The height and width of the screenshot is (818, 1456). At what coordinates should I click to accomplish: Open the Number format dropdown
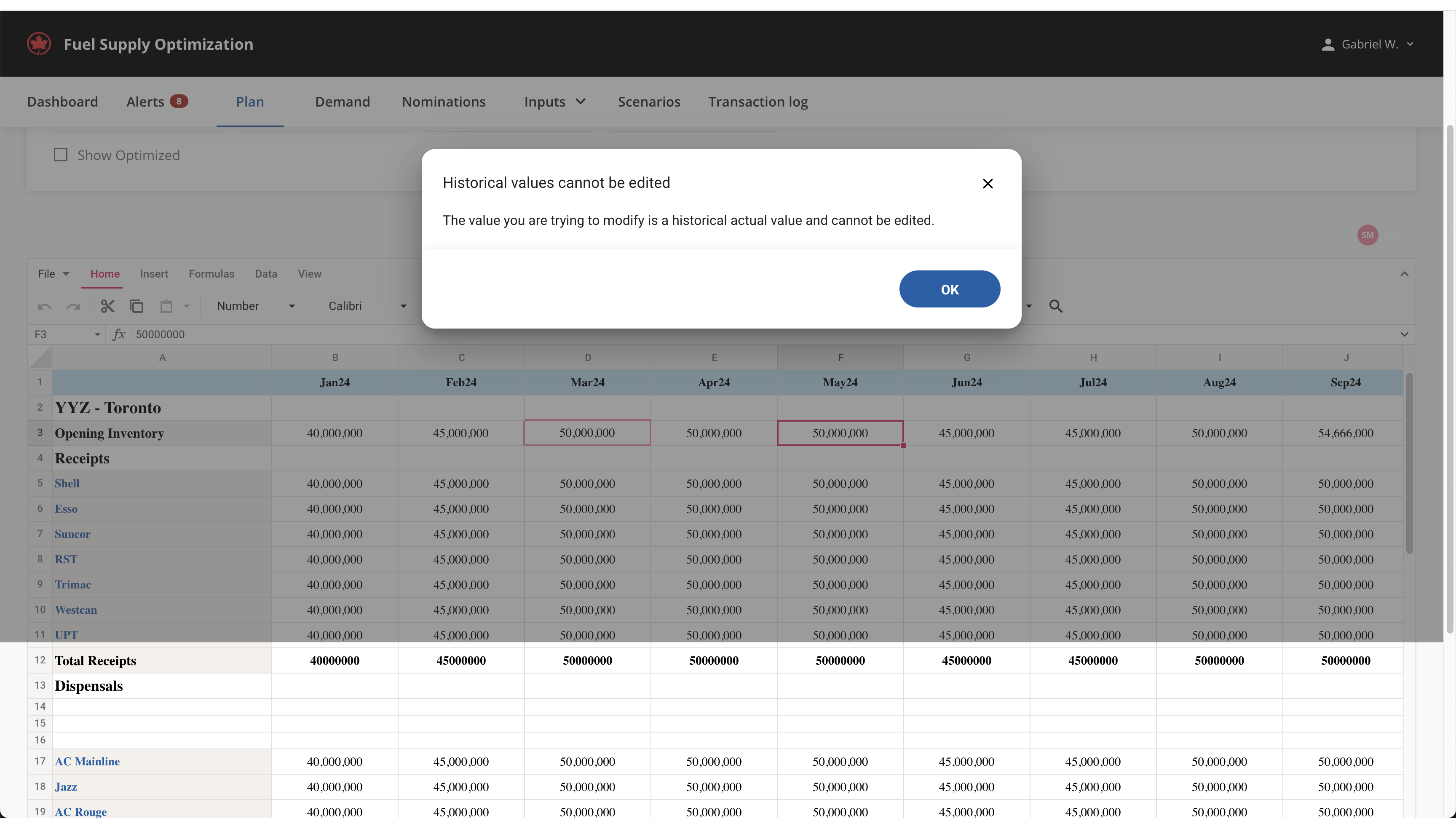255,306
